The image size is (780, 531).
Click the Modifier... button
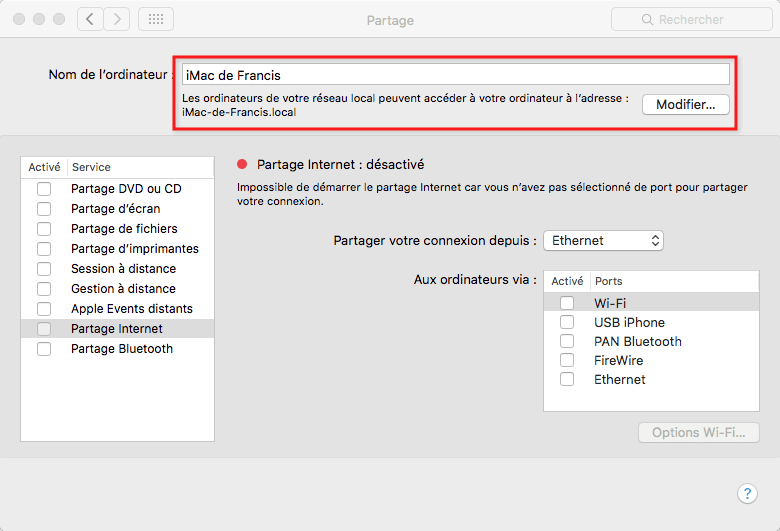(x=685, y=105)
